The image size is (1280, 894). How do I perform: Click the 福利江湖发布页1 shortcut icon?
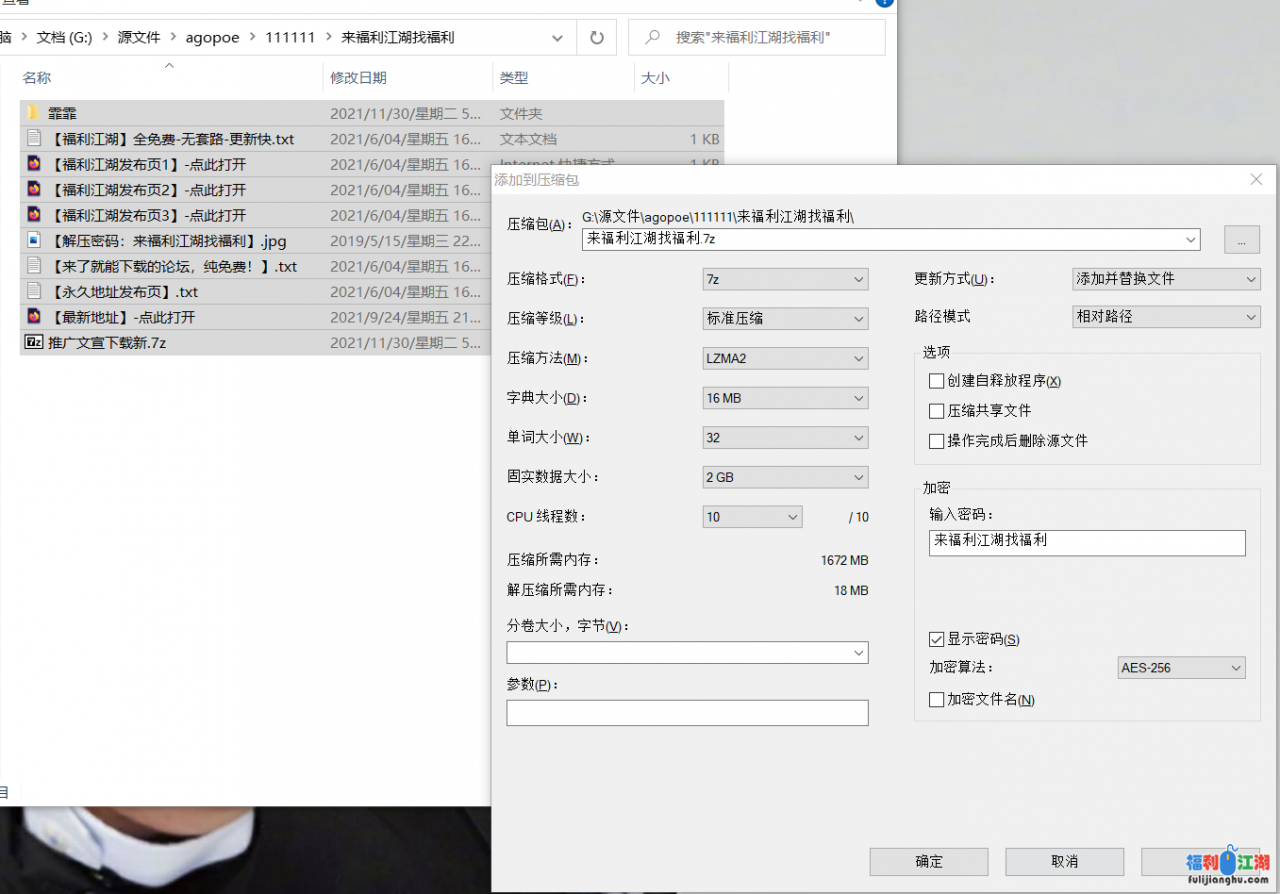click(x=33, y=164)
